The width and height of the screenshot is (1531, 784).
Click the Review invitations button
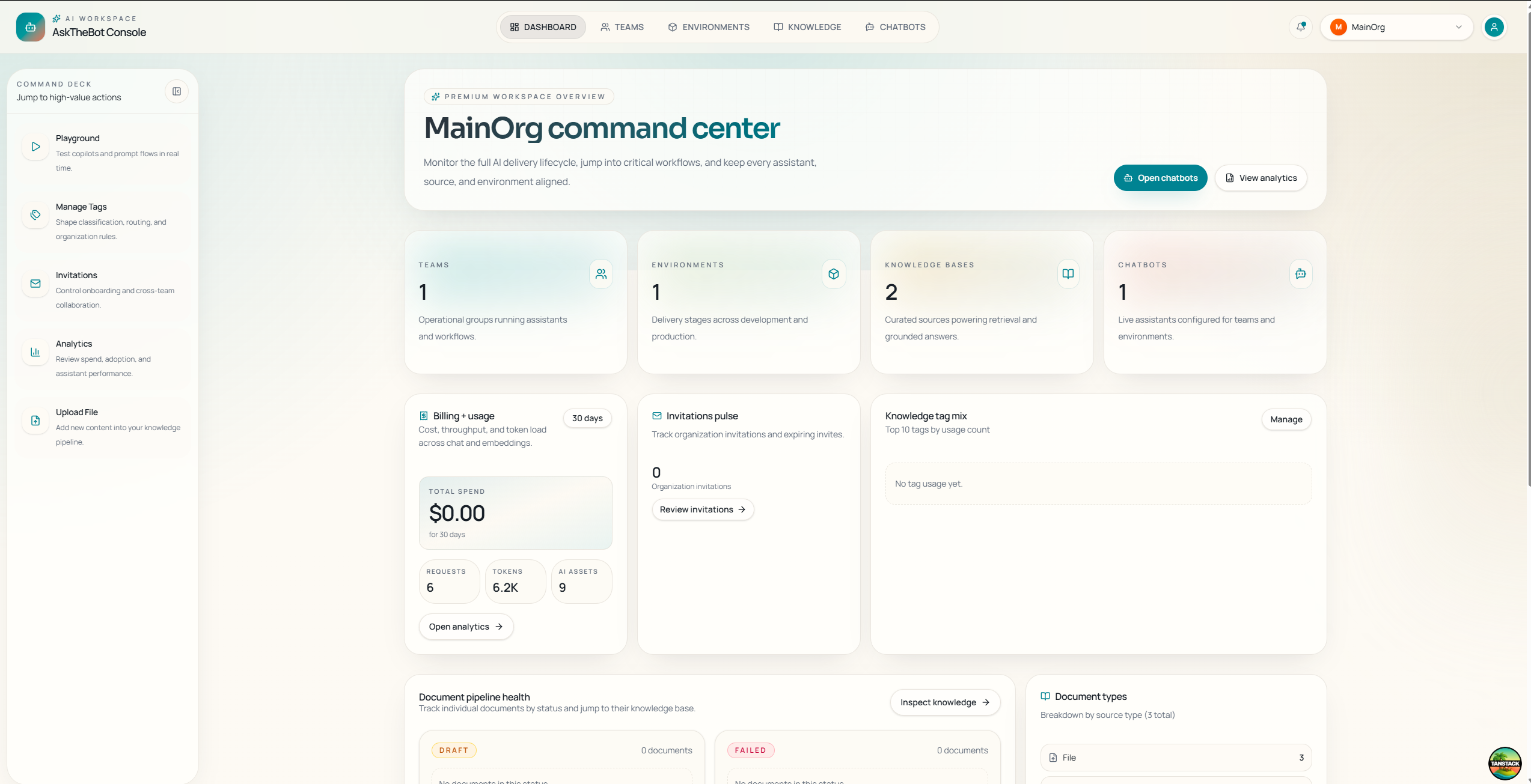(x=703, y=509)
